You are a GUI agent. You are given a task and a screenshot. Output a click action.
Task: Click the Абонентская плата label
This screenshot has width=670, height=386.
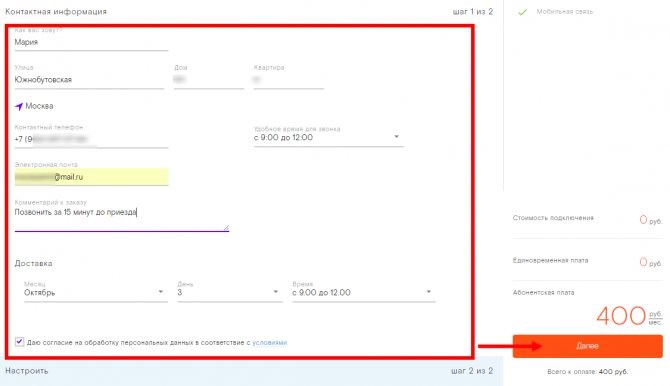point(544,293)
